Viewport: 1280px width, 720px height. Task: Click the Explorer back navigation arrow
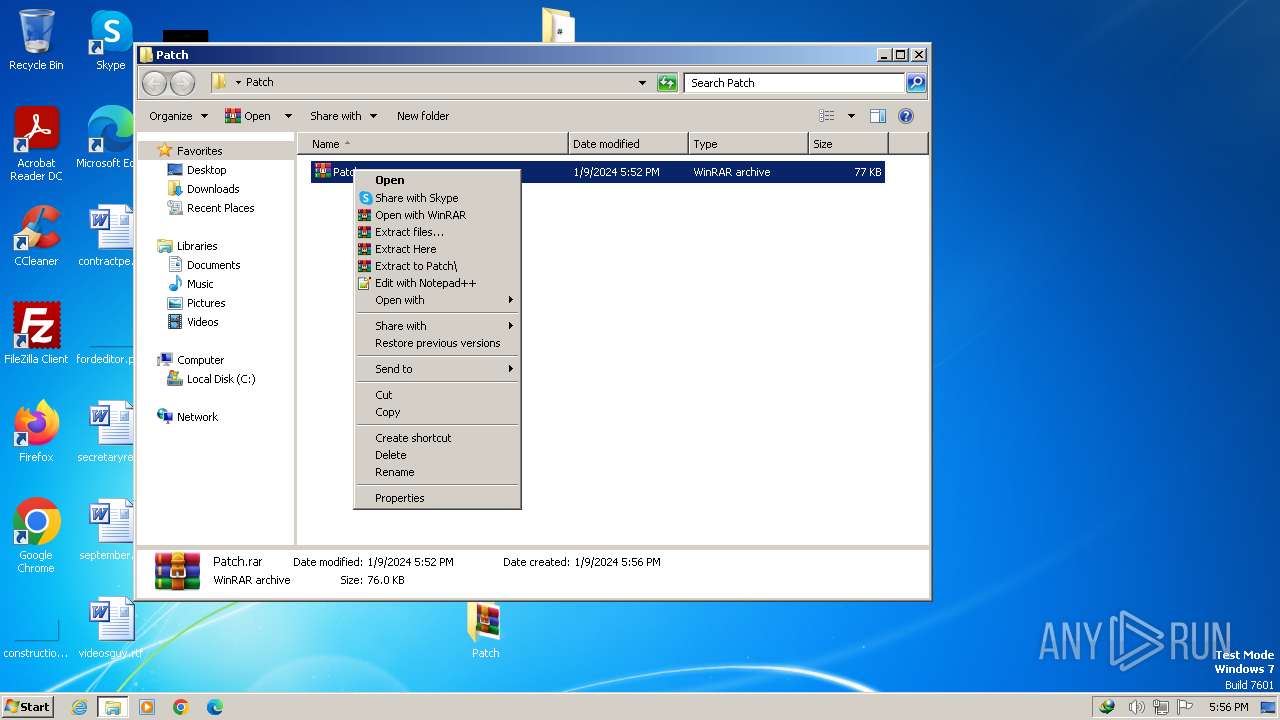154,83
